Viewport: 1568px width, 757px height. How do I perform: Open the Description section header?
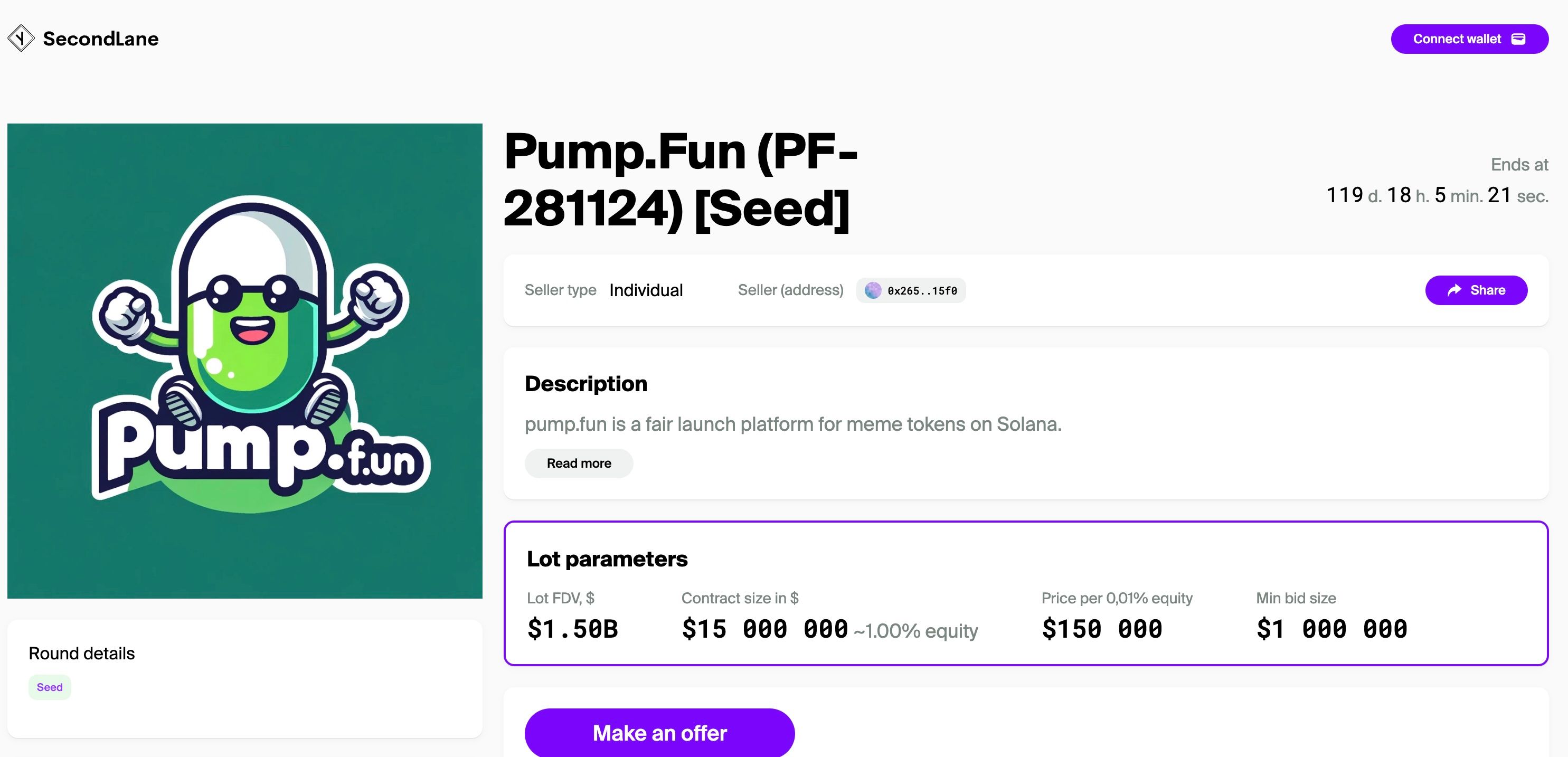(x=585, y=383)
